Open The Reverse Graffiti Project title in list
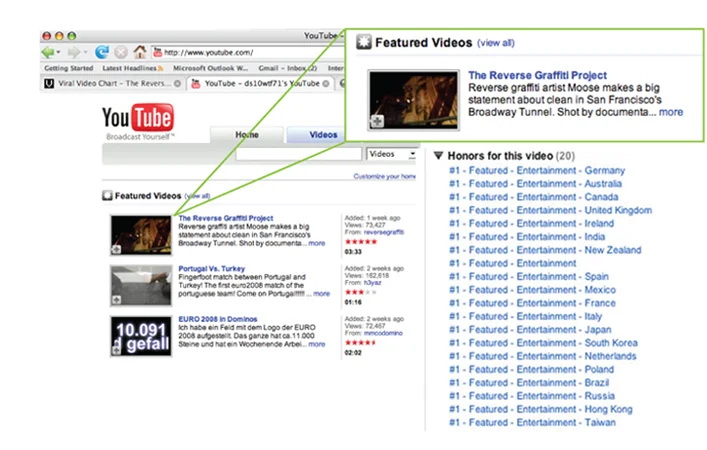Viewport: 707px width, 450px height. pyautogui.click(x=225, y=218)
